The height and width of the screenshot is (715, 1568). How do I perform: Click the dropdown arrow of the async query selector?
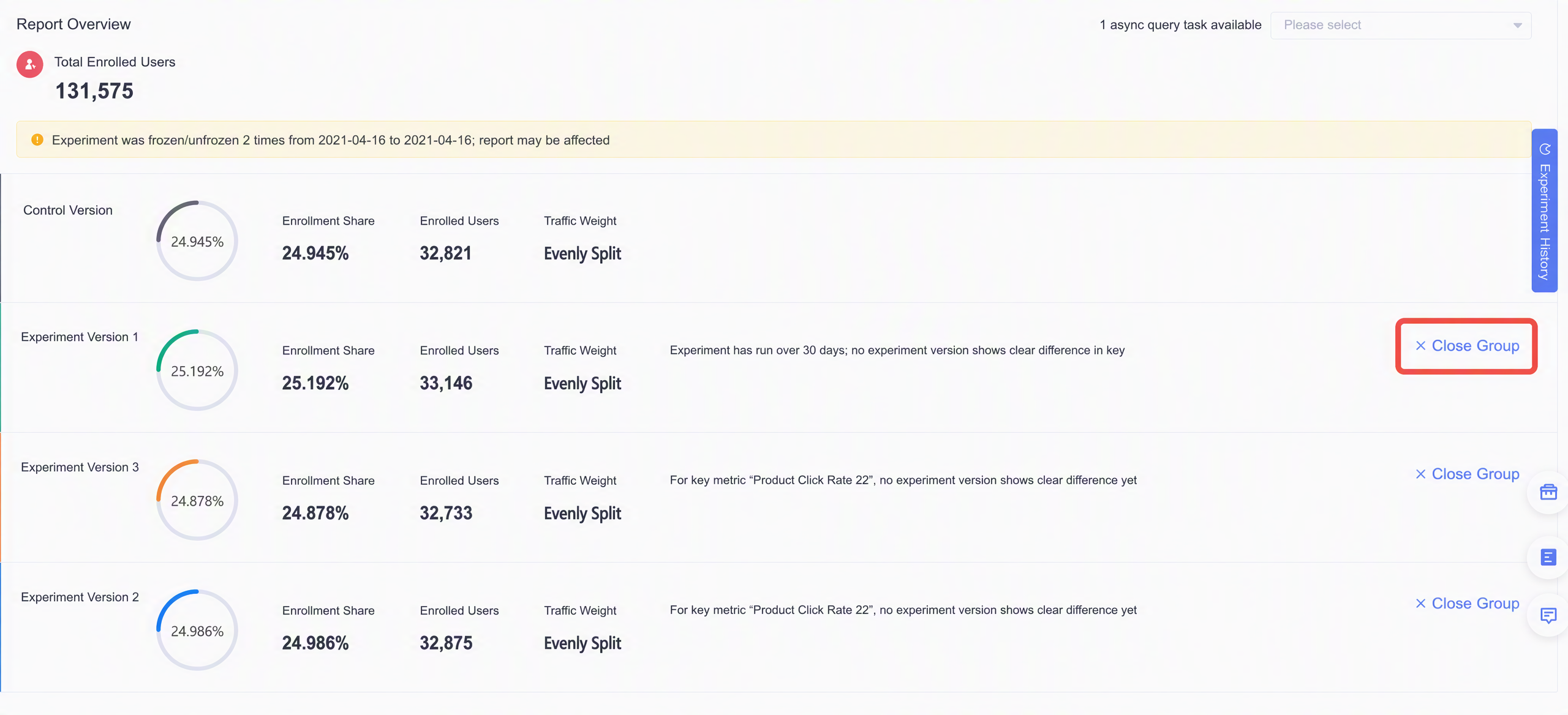click(x=1517, y=25)
